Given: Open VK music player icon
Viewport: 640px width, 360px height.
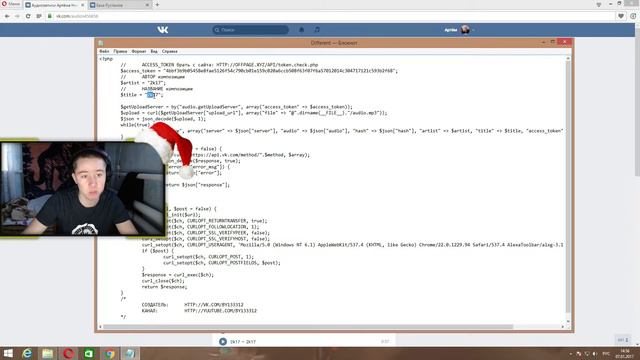Looking at the screenshot, I should (317, 30).
